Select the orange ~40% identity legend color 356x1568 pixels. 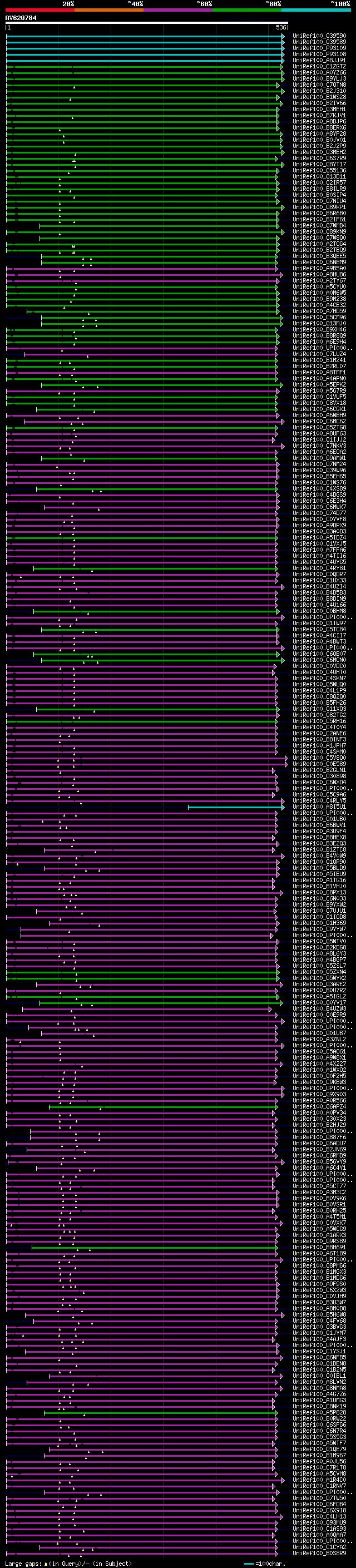[x=109, y=10]
